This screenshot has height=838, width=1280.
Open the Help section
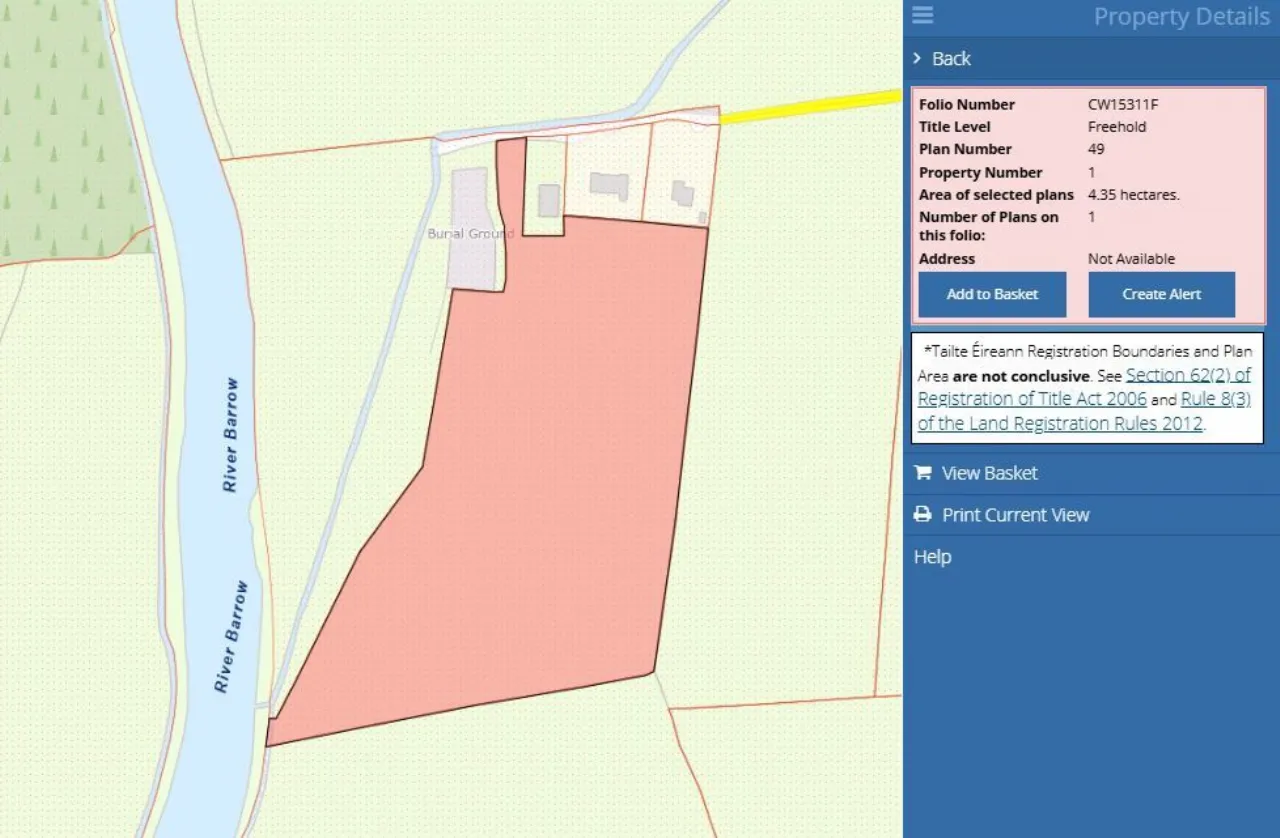932,556
